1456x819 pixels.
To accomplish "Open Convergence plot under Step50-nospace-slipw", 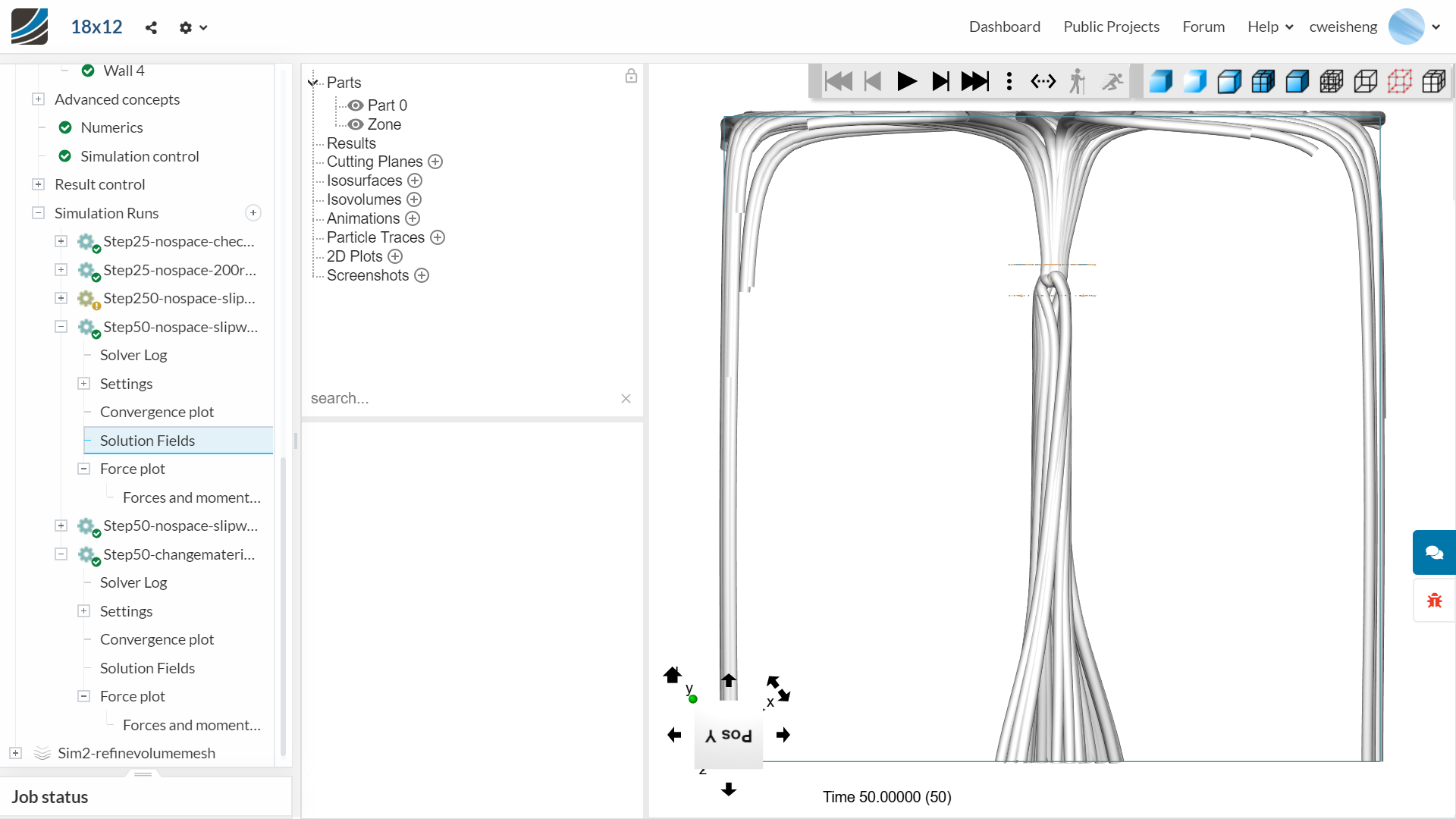I will 157,412.
